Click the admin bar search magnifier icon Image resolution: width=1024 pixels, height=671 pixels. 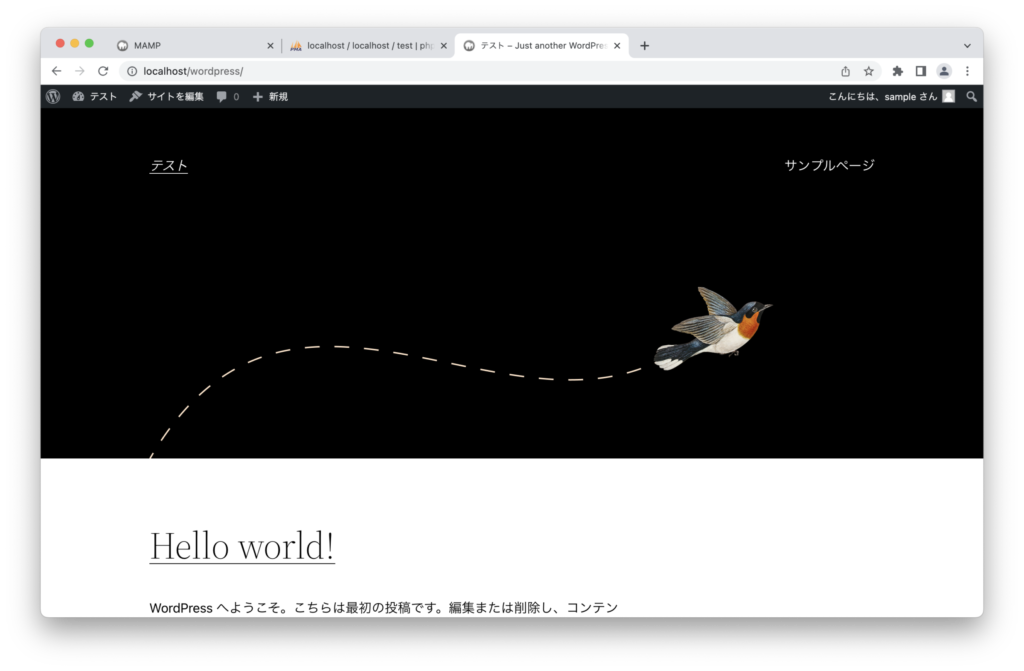click(x=971, y=97)
